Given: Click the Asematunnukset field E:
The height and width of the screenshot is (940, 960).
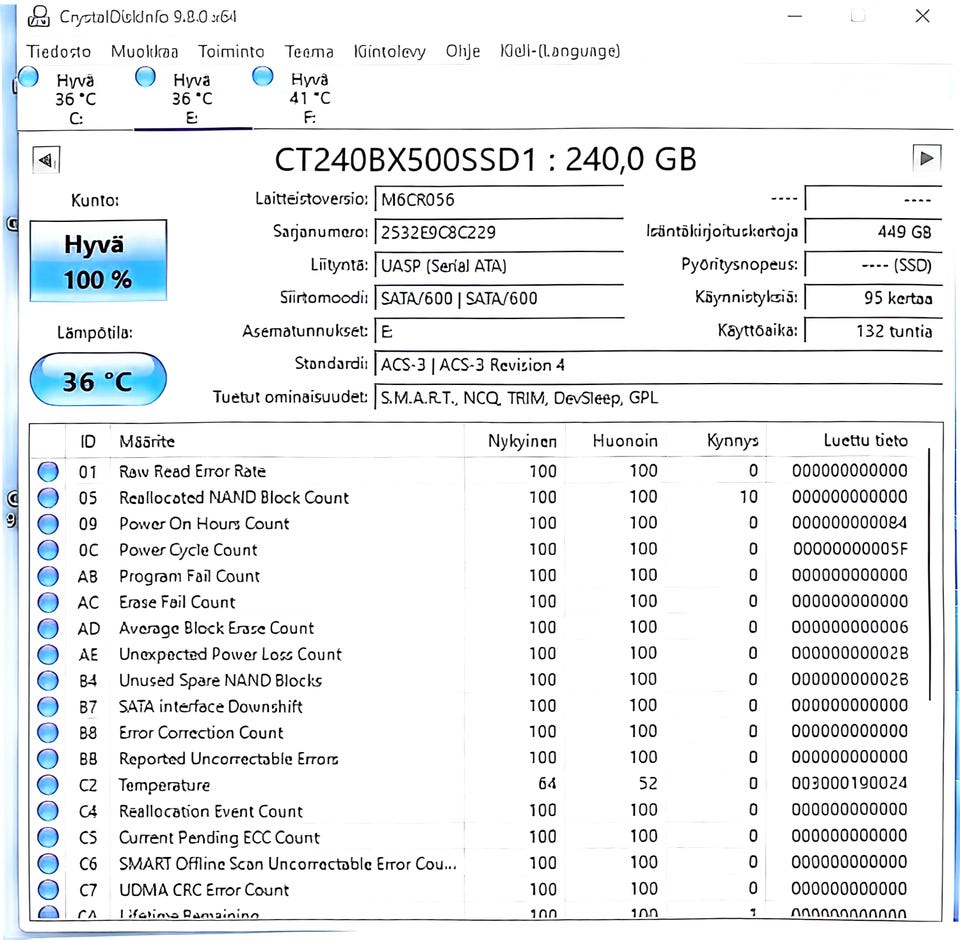Looking at the screenshot, I should 499,332.
